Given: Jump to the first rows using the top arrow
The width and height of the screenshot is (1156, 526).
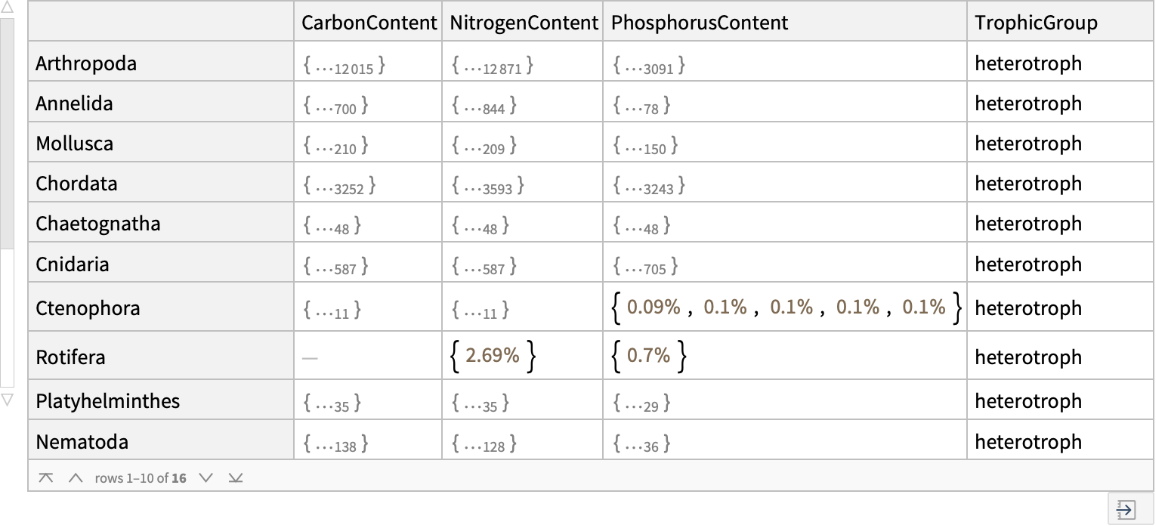Looking at the screenshot, I should tap(46, 477).
